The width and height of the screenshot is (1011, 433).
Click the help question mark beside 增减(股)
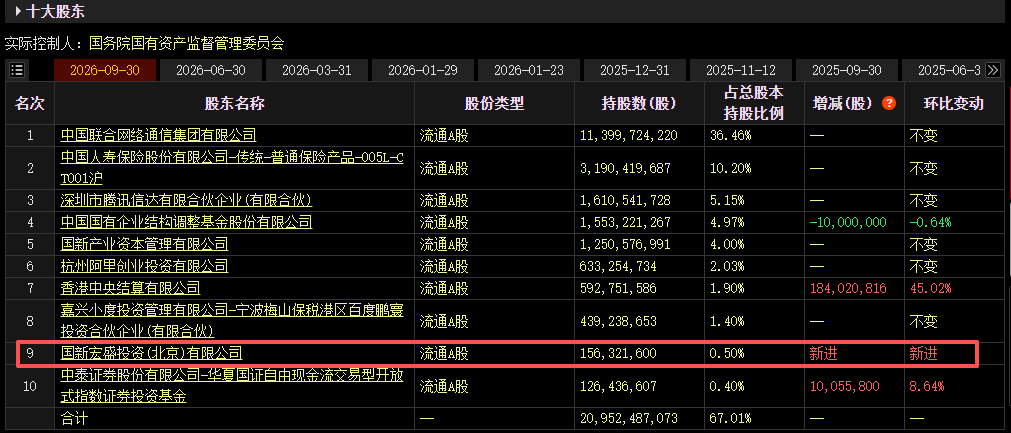click(888, 103)
